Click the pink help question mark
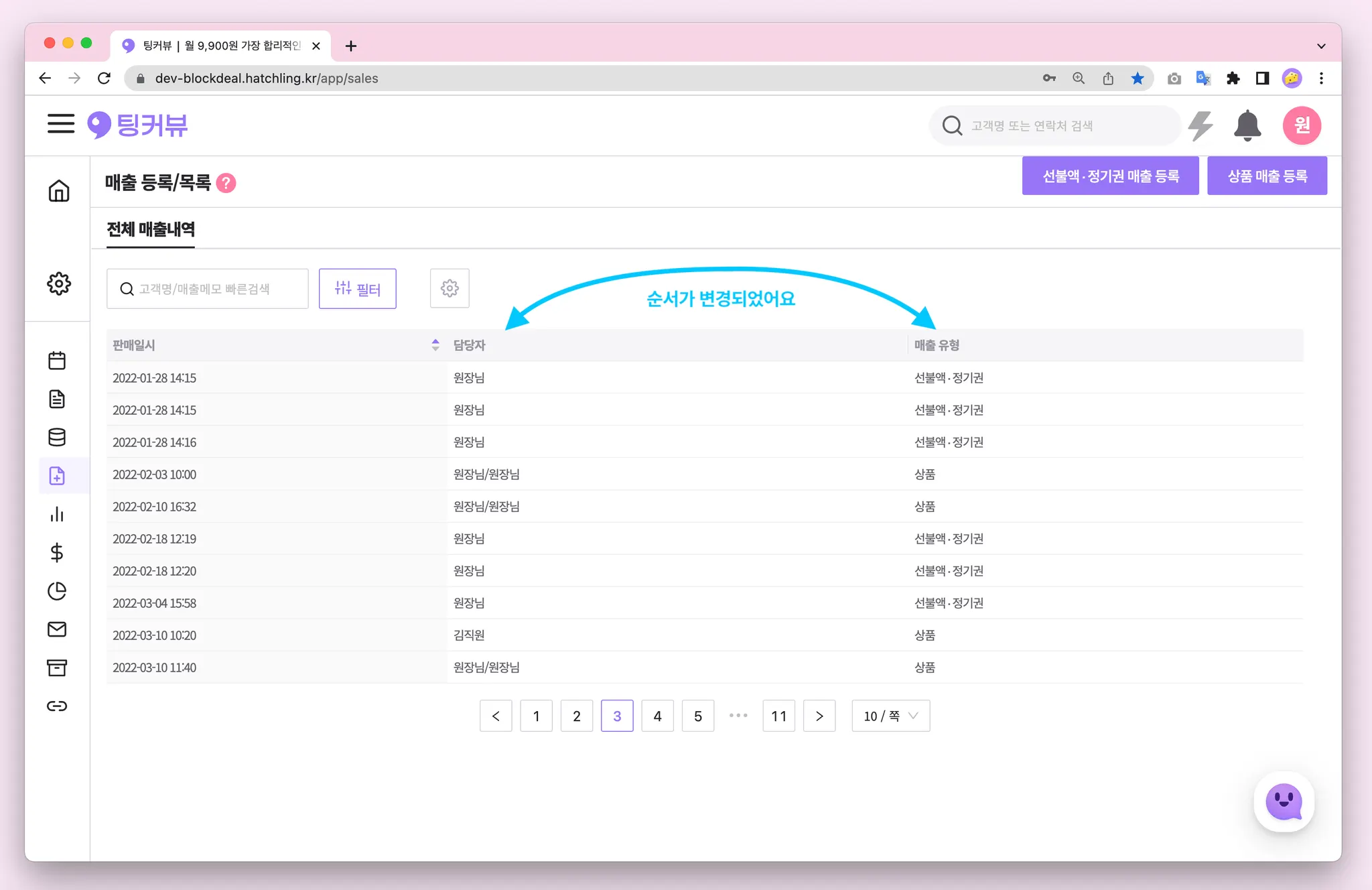Viewport: 1372px width, 890px height. click(226, 183)
